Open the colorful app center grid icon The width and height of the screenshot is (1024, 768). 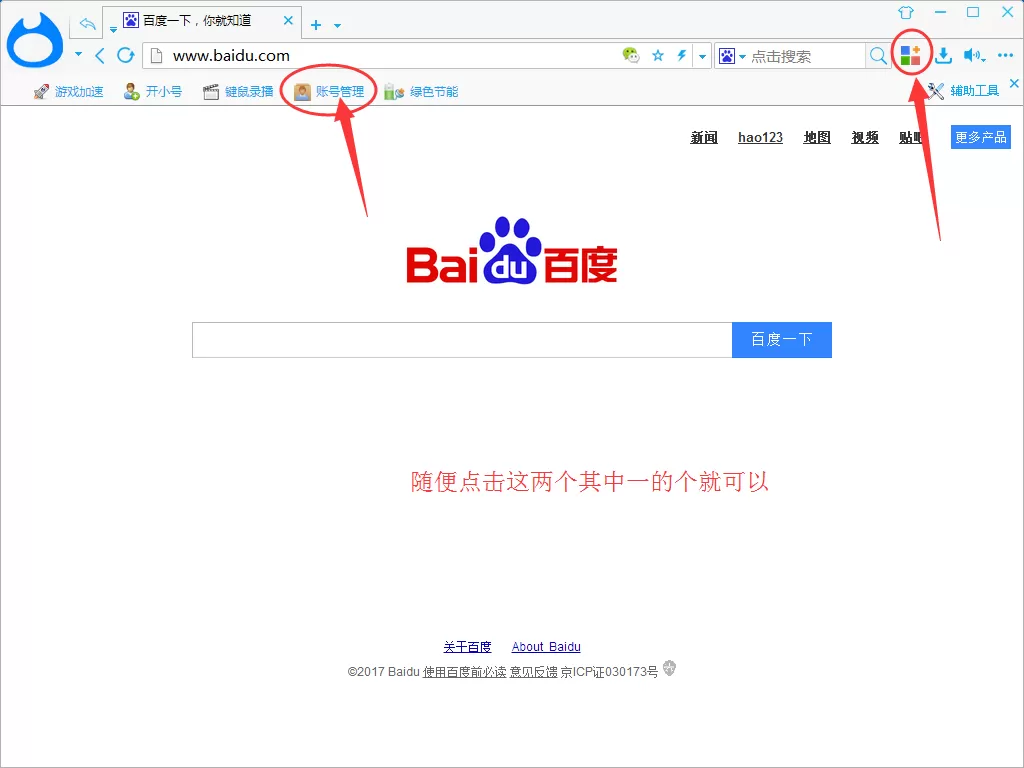point(910,56)
